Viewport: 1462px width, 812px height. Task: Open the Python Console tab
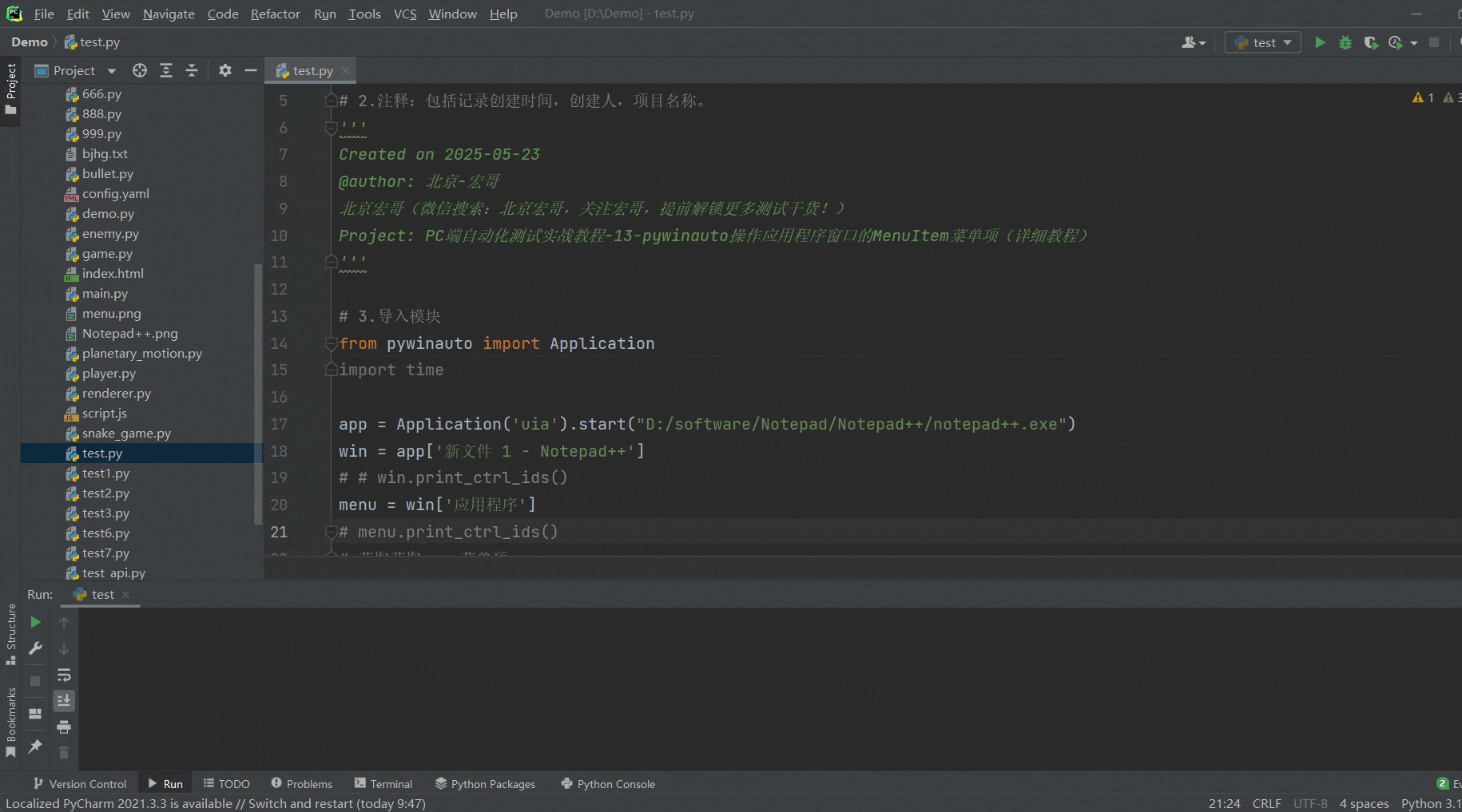tap(608, 784)
